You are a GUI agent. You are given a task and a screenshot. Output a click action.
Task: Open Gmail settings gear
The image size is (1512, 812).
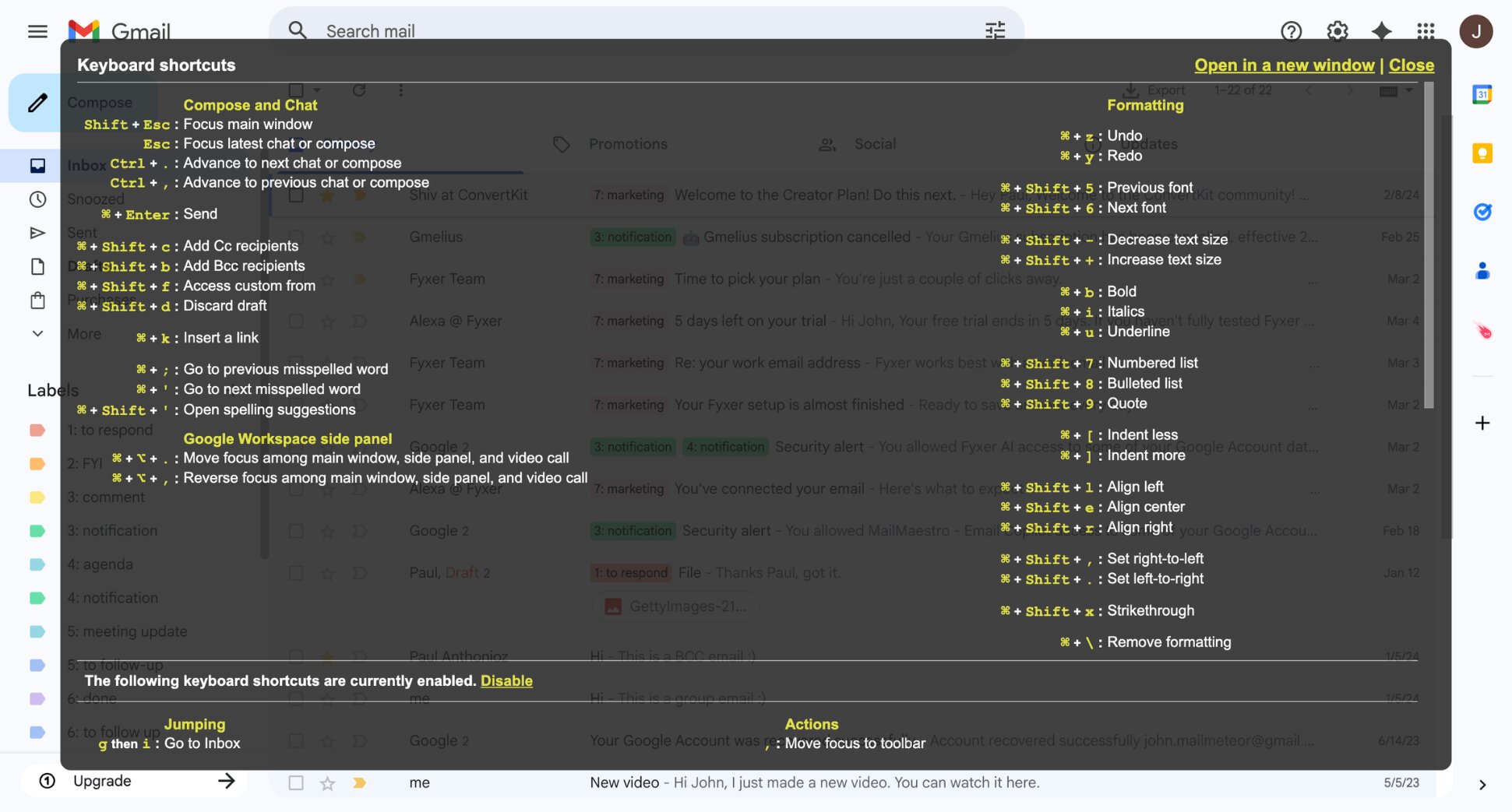pos(1336,31)
